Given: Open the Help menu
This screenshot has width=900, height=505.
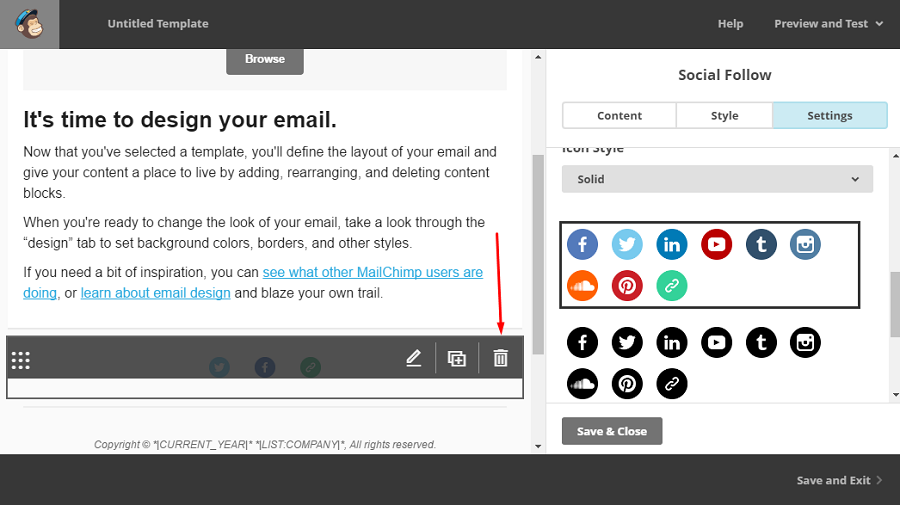Looking at the screenshot, I should pos(730,24).
